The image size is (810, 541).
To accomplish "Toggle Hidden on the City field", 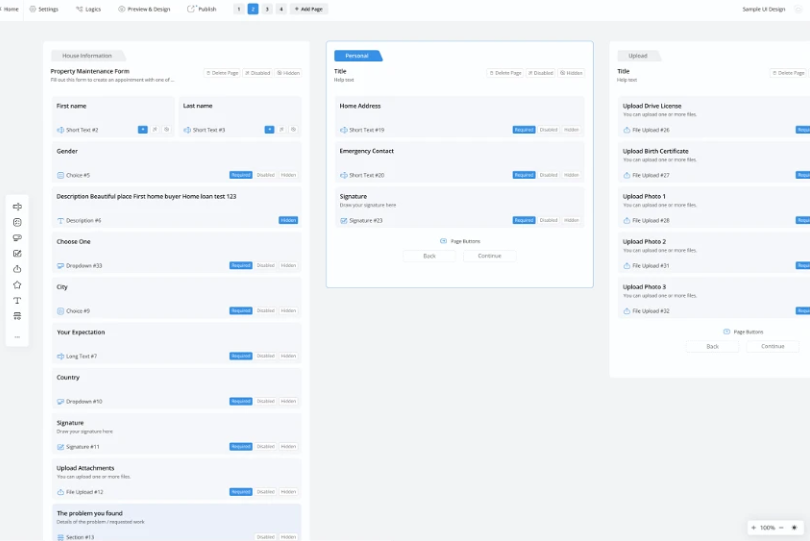I will pyautogui.click(x=288, y=311).
